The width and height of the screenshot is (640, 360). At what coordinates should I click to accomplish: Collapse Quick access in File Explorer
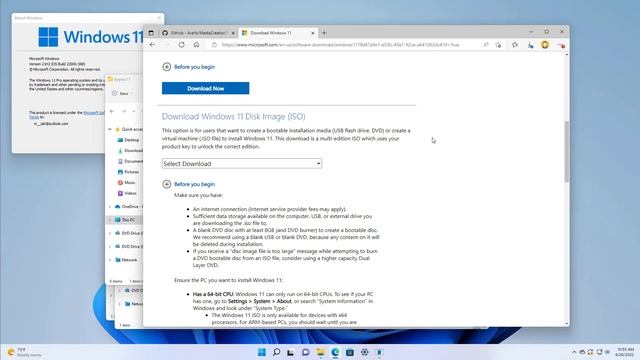(x=110, y=129)
